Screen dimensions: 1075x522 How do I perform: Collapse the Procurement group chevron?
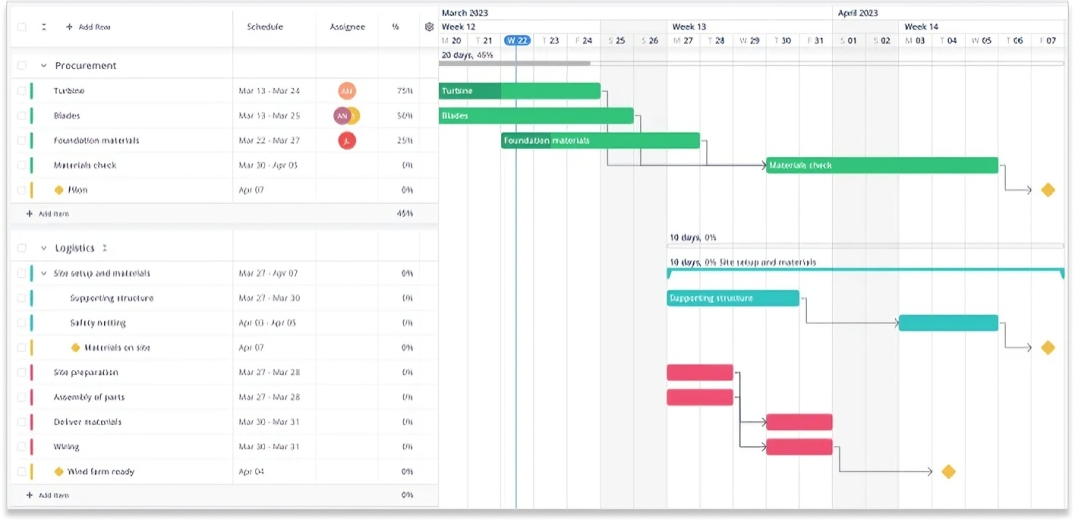[44, 66]
